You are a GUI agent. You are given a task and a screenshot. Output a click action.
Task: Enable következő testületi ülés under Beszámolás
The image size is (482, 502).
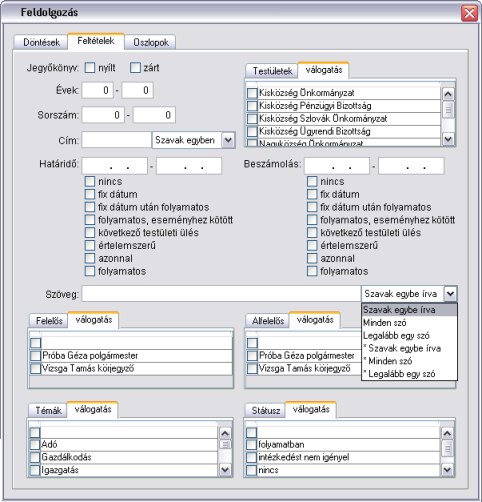pyautogui.click(x=312, y=233)
